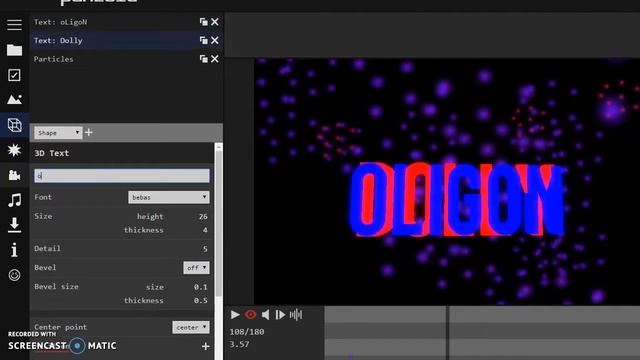
Task: Select the checkbox settings sidebar icon
Action: click(14, 75)
